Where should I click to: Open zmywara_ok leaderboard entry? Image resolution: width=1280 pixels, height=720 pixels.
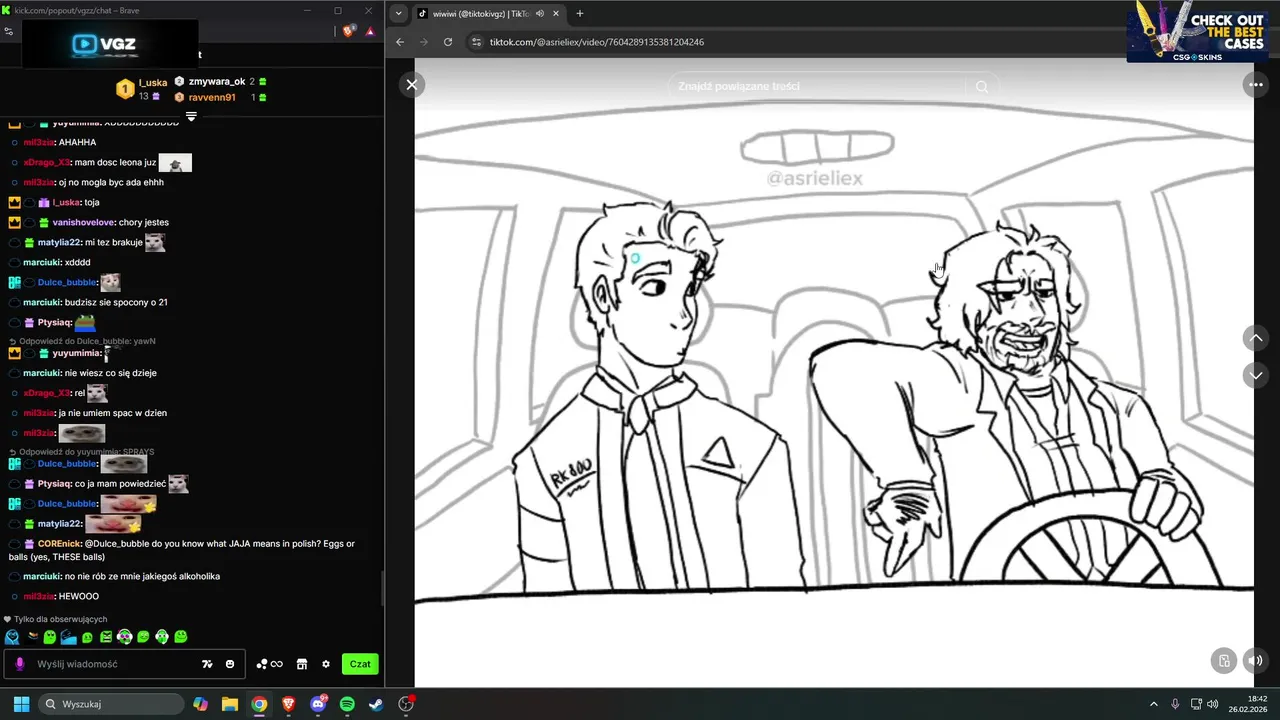(221, 81)
